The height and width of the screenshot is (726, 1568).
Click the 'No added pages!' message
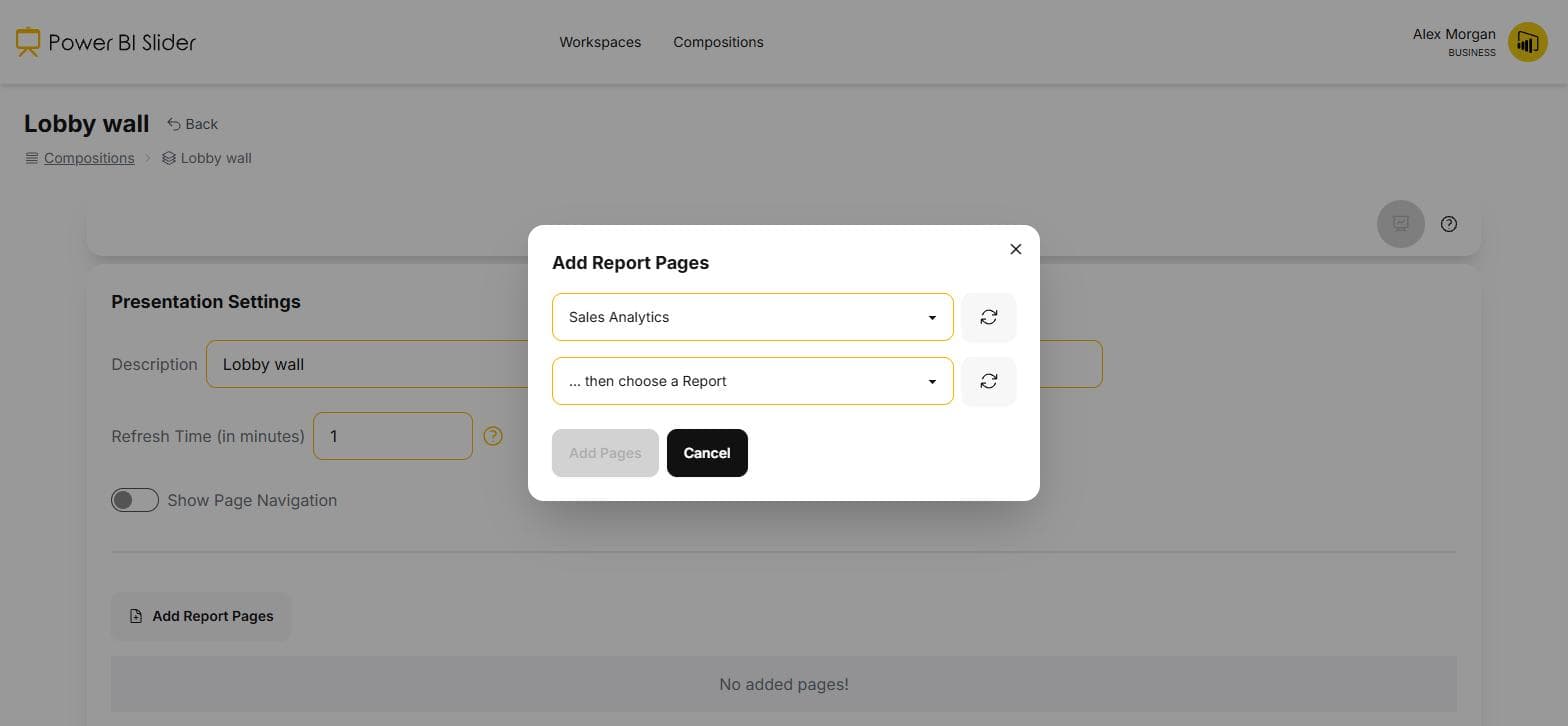(784, 685)
